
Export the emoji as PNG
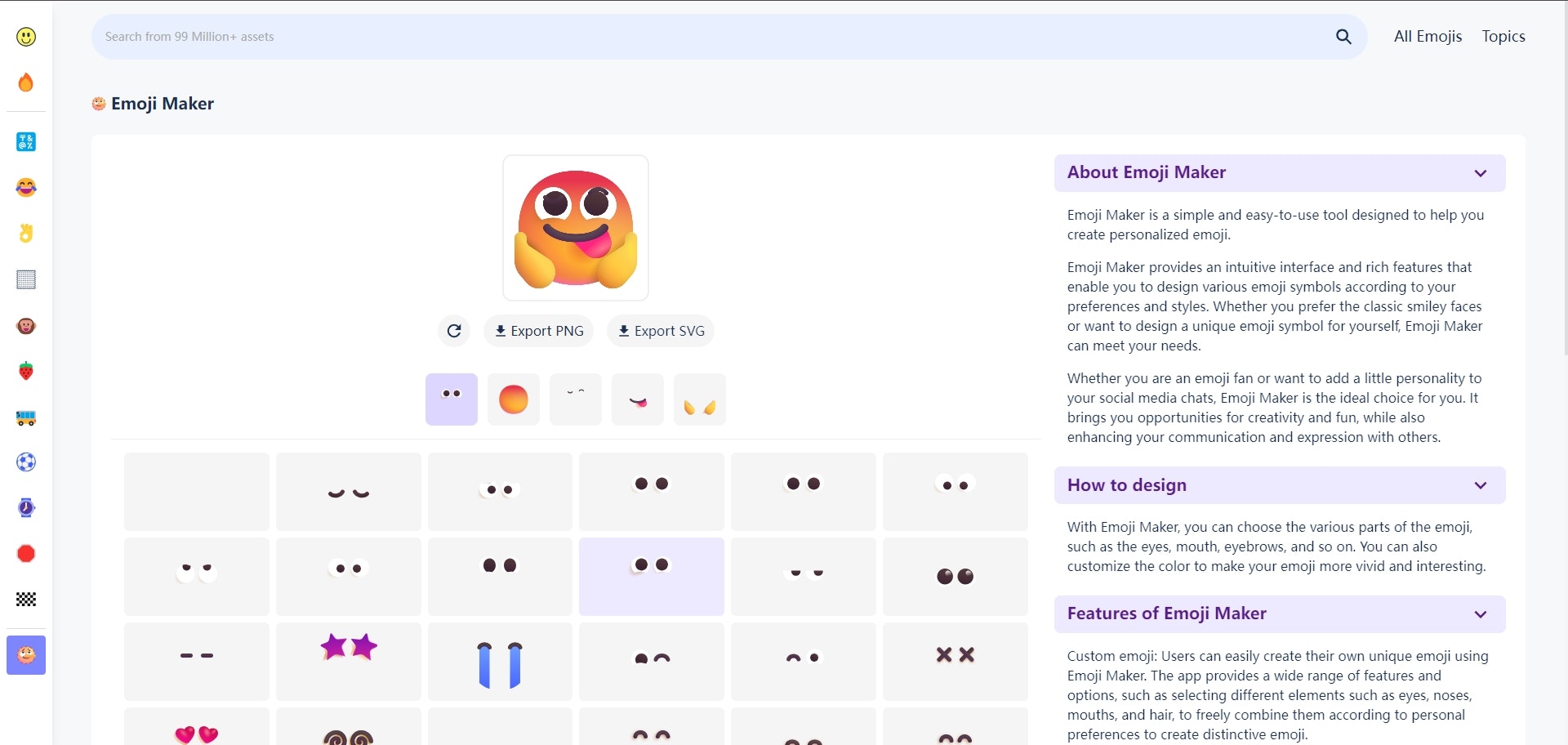pyautogui.click(x=539, y=331)
